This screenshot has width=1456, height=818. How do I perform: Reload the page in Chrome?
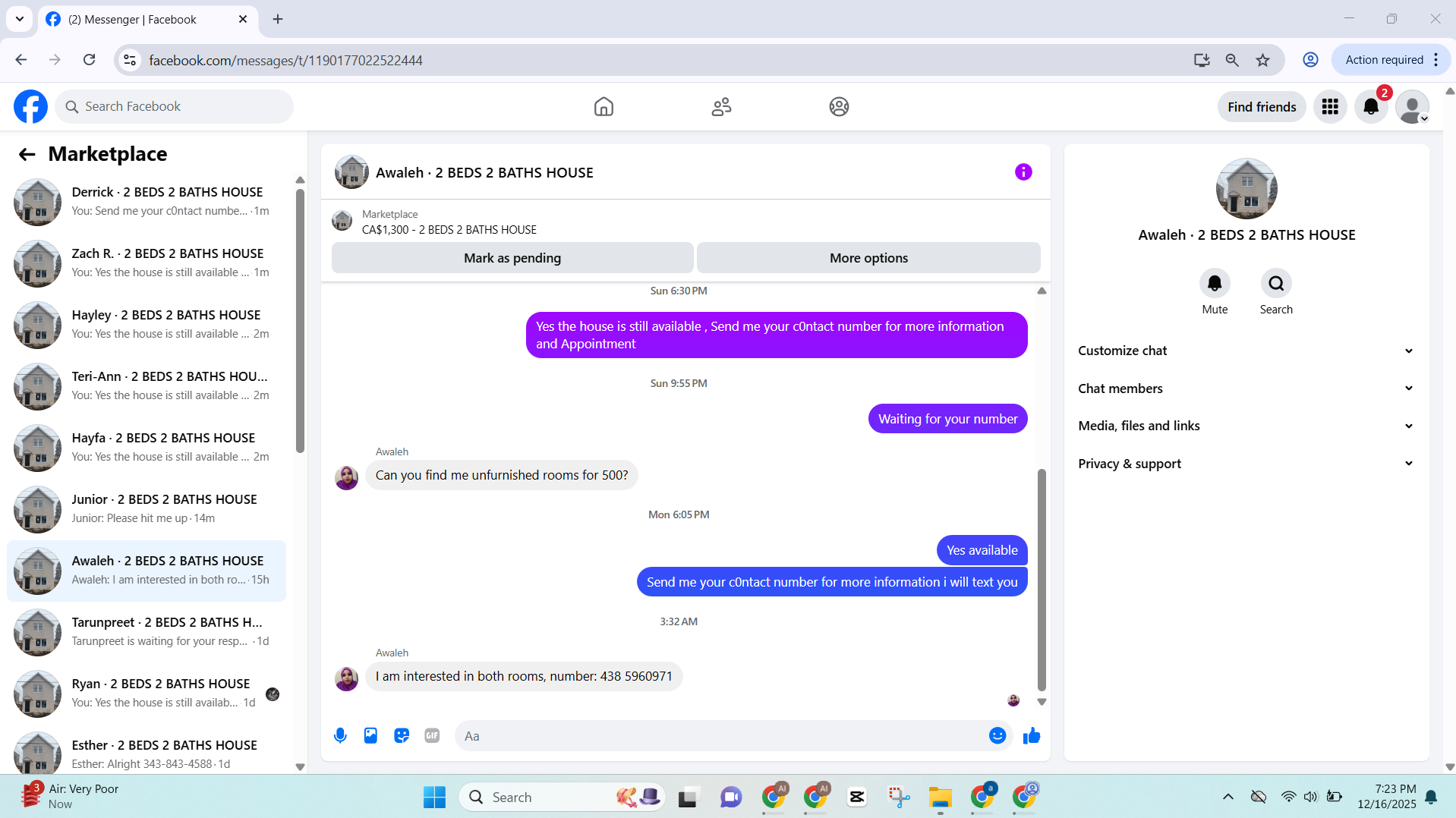89,60
